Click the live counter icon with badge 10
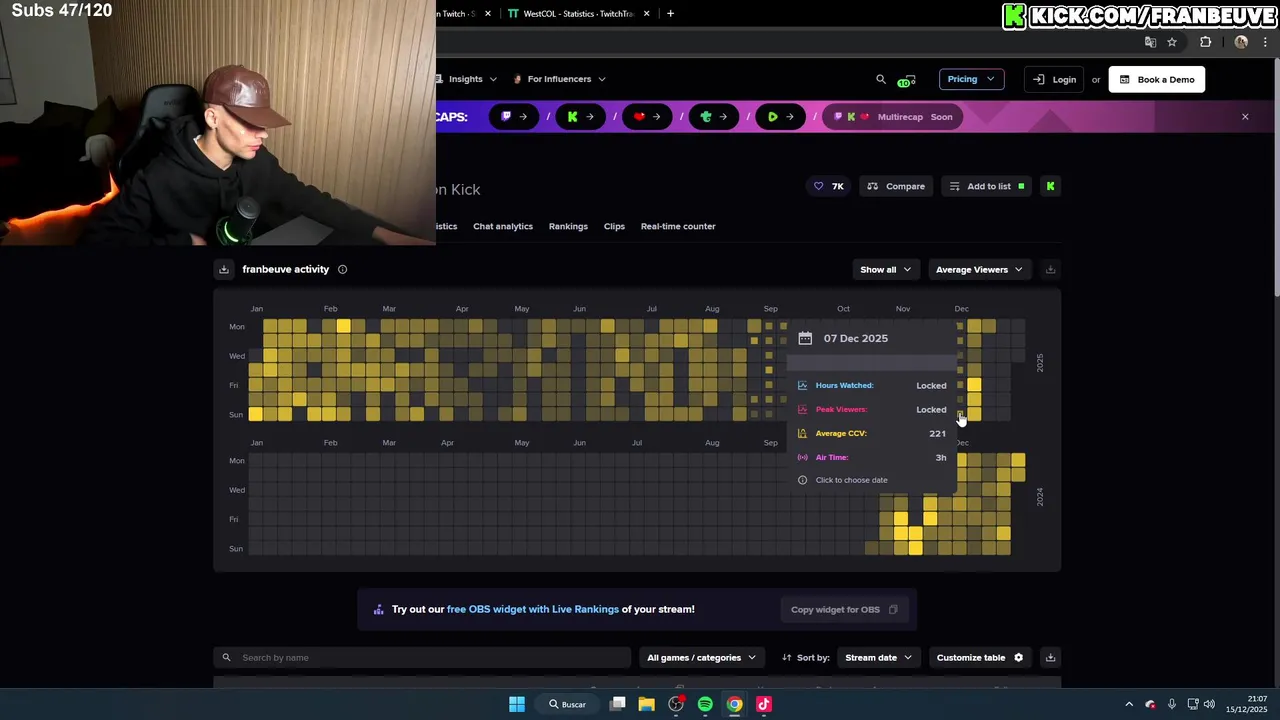1280x720 pixels. [907, 80]
